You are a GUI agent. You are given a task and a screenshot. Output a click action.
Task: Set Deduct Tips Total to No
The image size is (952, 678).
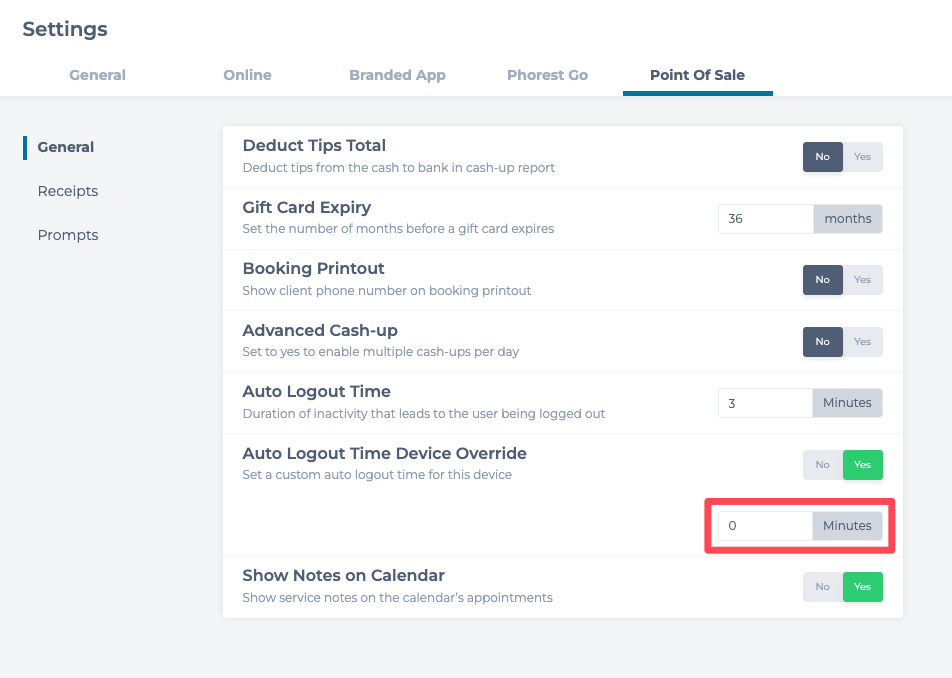point(823,157)
